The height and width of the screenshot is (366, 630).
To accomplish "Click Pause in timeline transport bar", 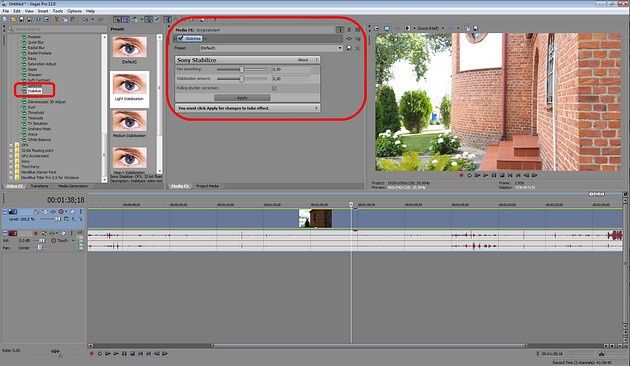I will [124, 354].
